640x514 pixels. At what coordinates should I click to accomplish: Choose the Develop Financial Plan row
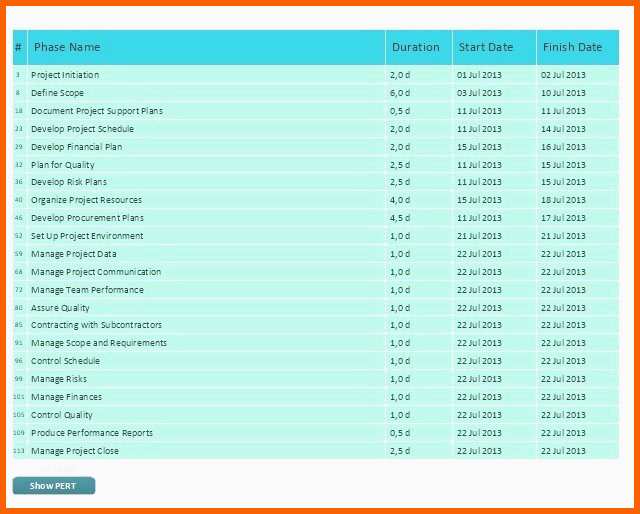(77, 147)
